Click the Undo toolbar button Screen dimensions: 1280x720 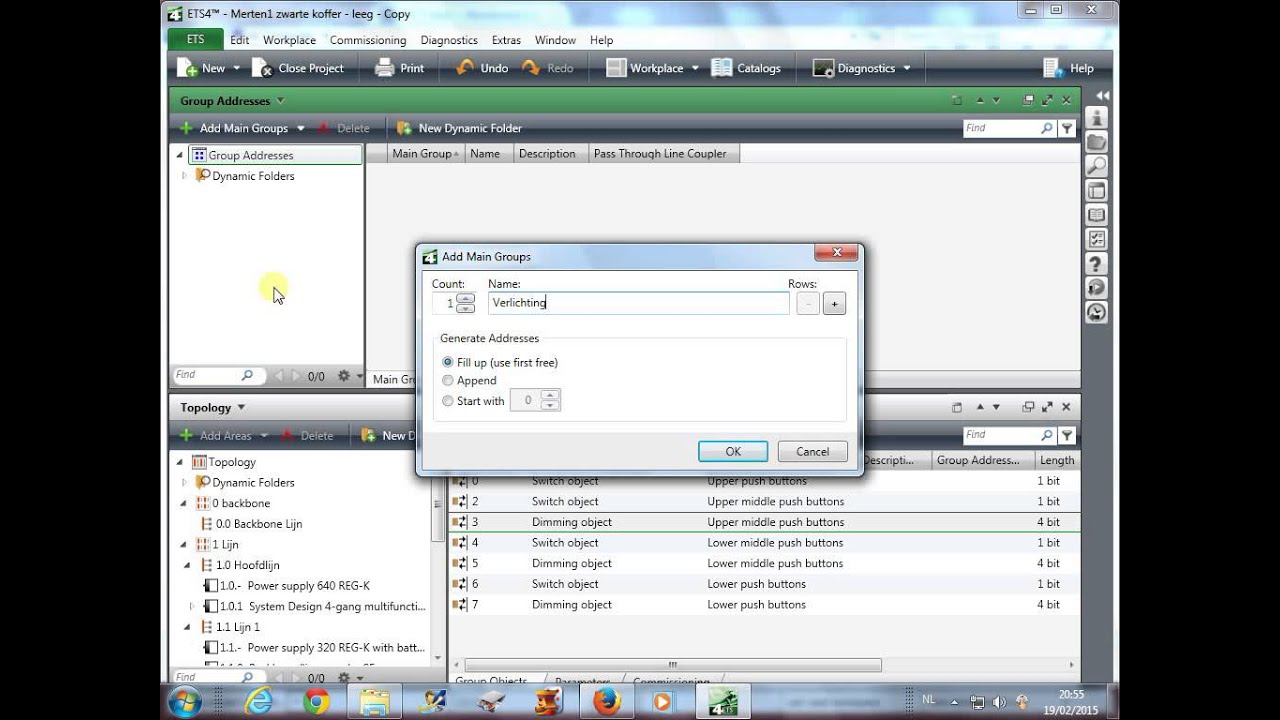[482, 68]
